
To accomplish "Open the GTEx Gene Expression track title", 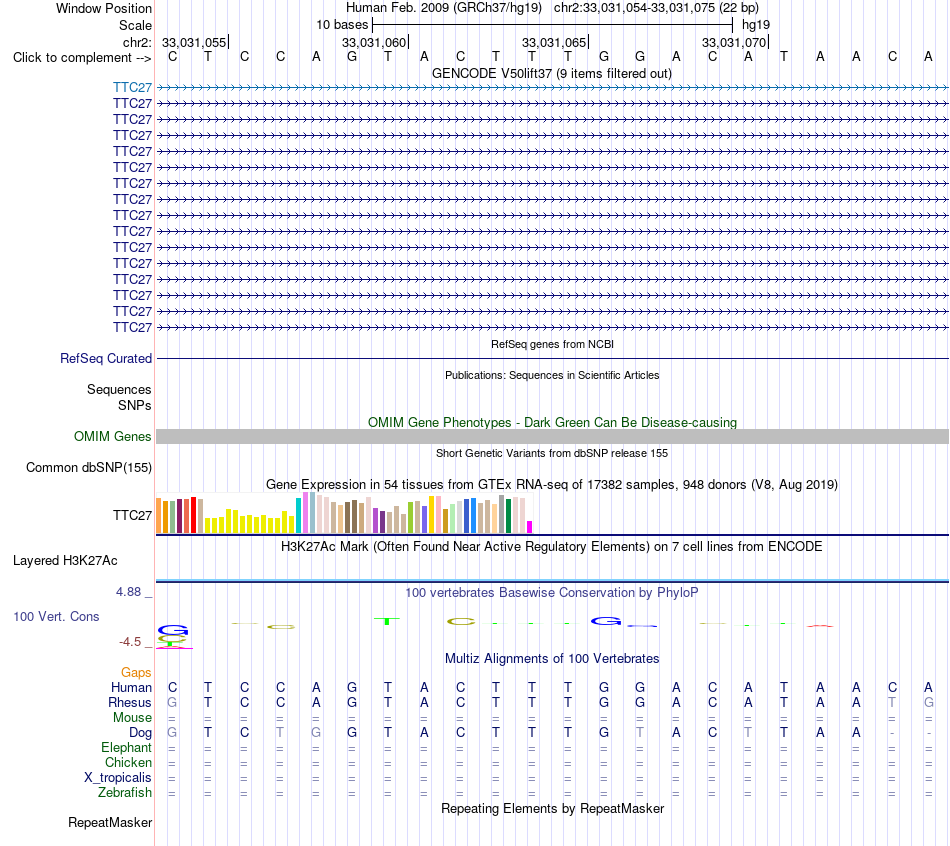I will click(x=552, y=484).
